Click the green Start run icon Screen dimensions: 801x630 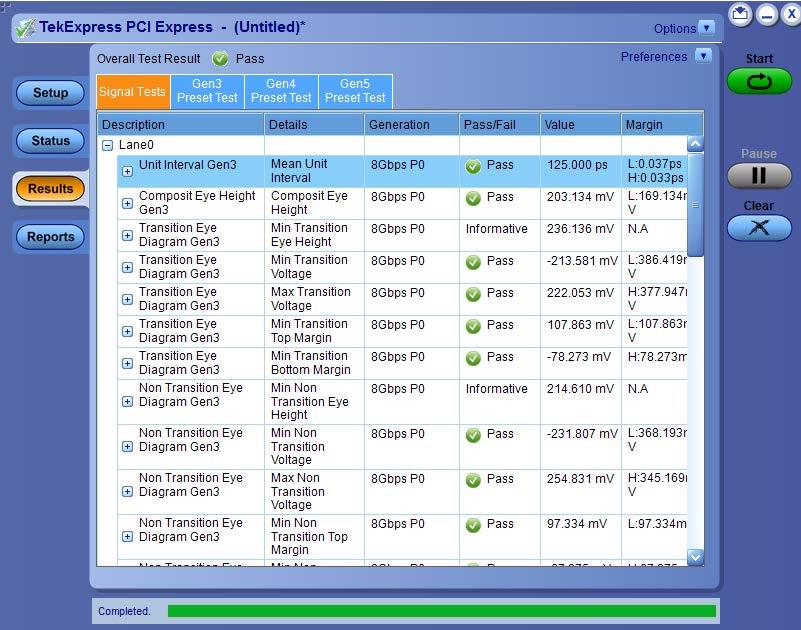tap(759, 82)
